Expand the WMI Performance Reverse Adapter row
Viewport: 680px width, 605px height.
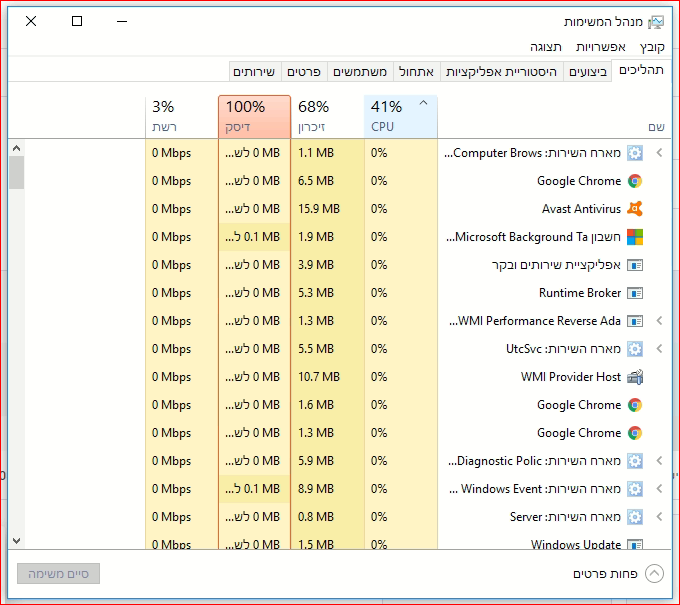659,321
